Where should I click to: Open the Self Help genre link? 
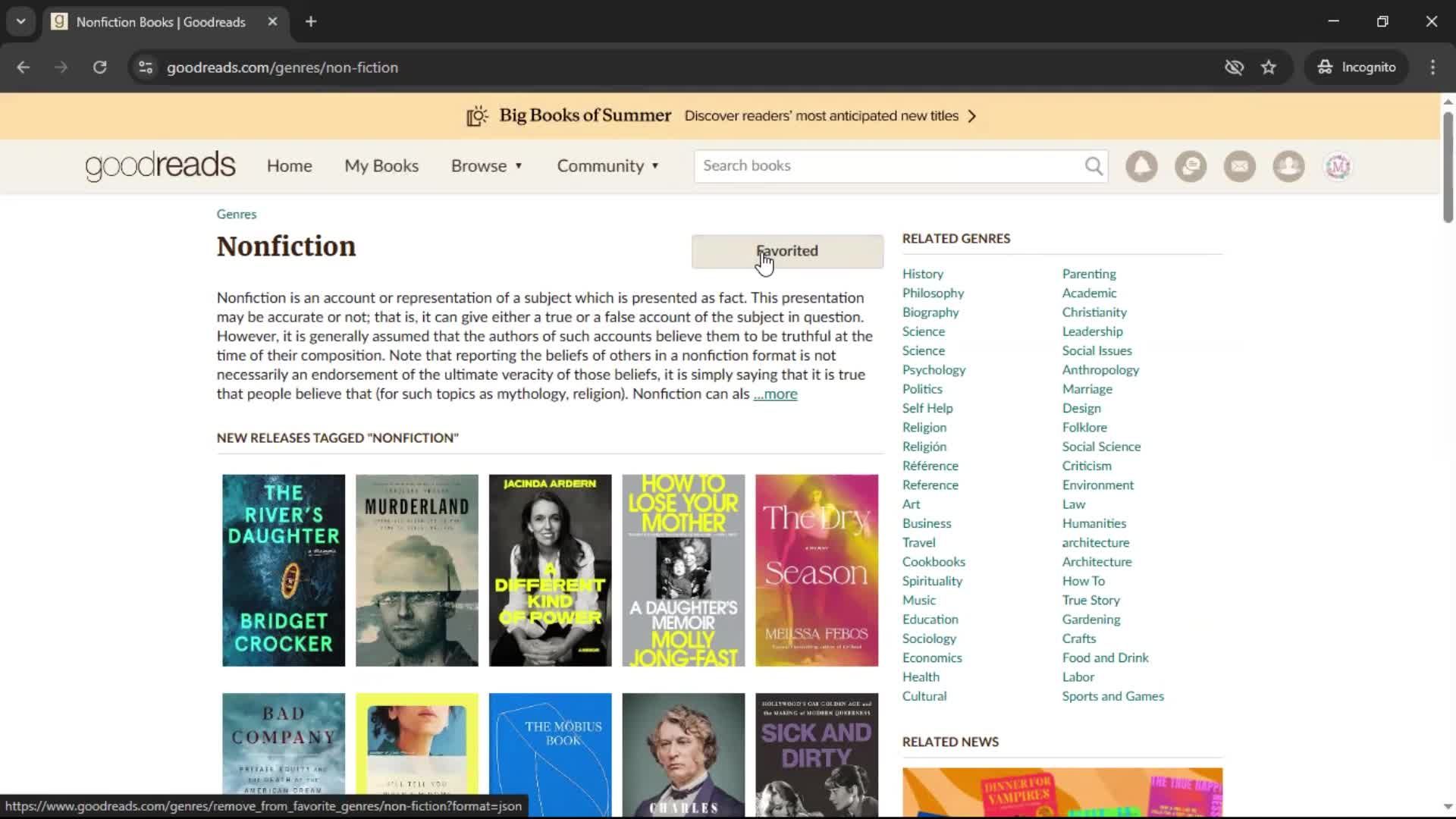[x=927, y=408]
